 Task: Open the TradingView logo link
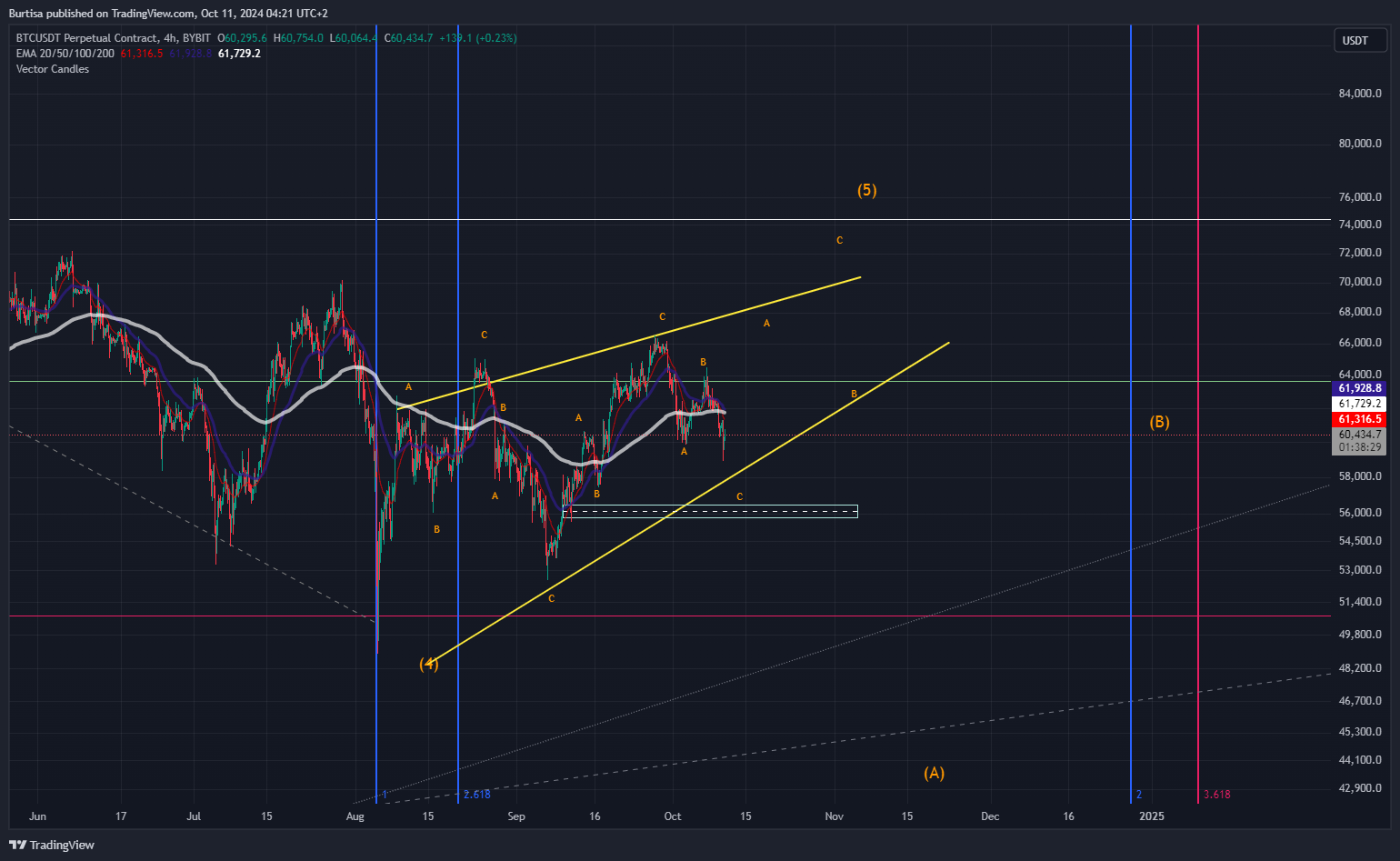(52, 845)
